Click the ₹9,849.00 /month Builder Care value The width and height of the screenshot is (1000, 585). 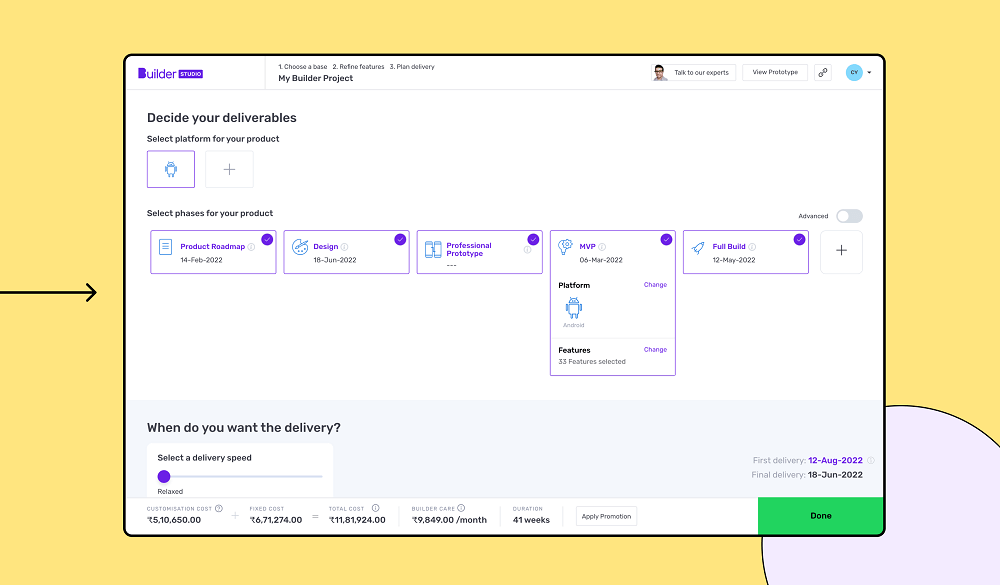(x=449, y=520)
